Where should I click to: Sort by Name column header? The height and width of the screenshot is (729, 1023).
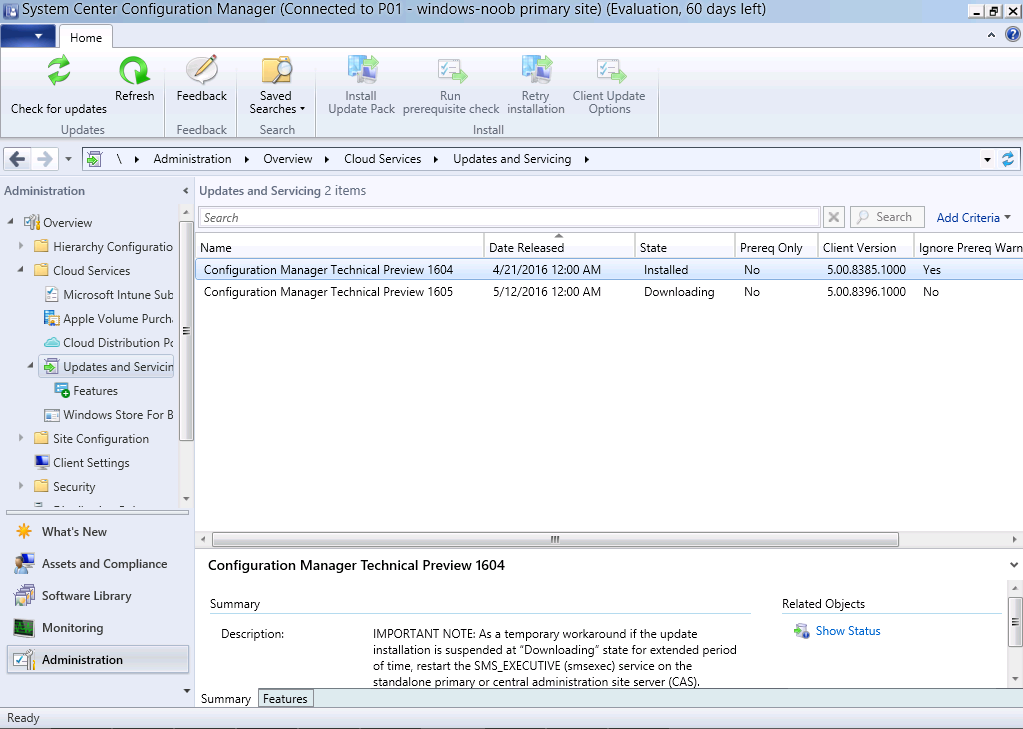[339, 247]
